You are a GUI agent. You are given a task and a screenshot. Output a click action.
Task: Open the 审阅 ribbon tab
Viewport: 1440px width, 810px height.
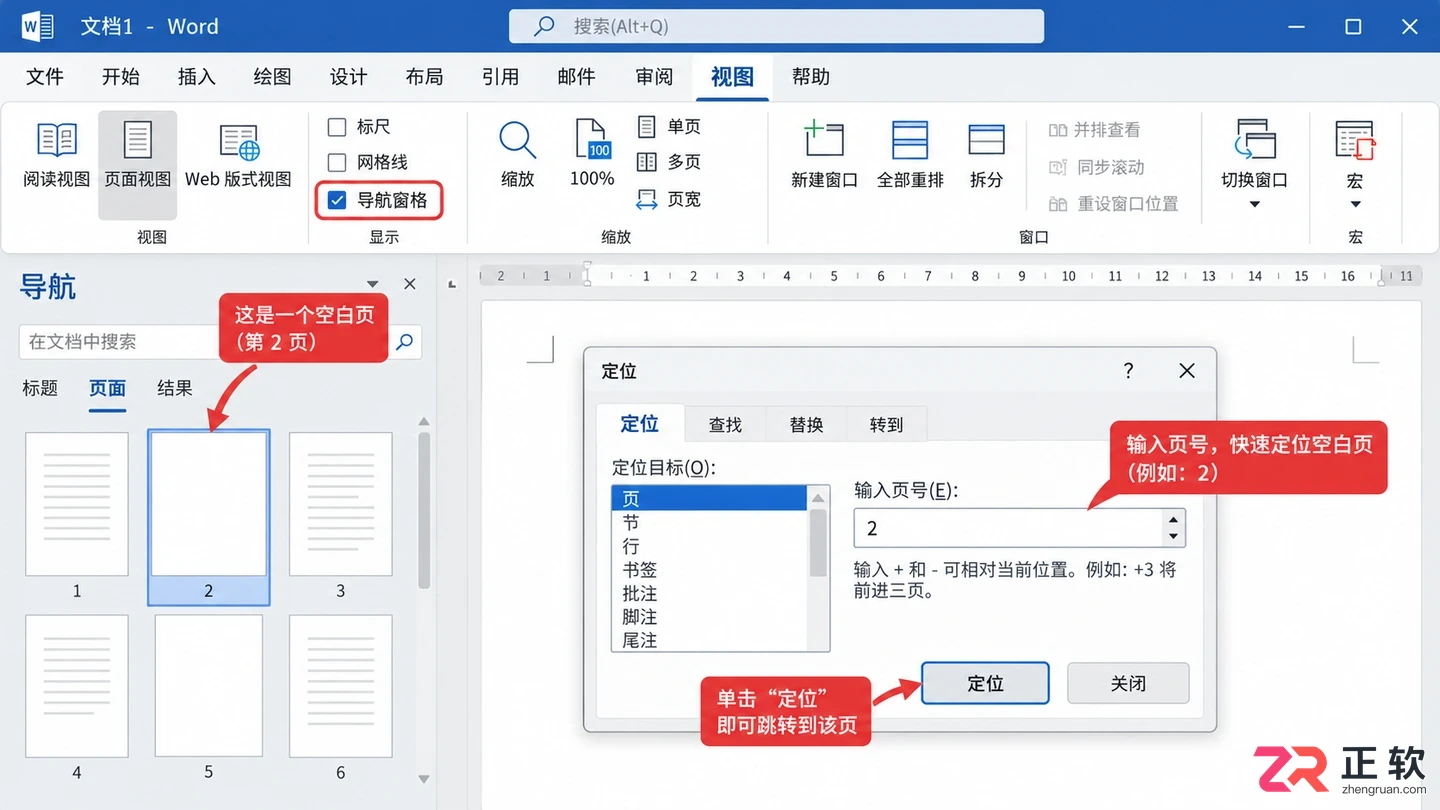pos(654,77)
